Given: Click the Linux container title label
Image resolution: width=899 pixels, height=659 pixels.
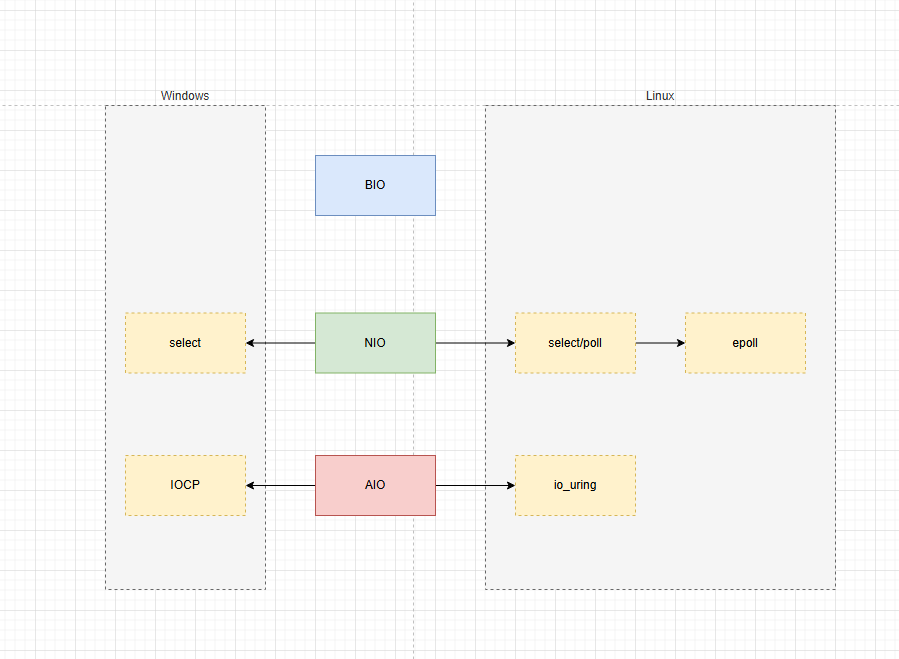Looking at the screenshot, I should (x=660, y=96).
